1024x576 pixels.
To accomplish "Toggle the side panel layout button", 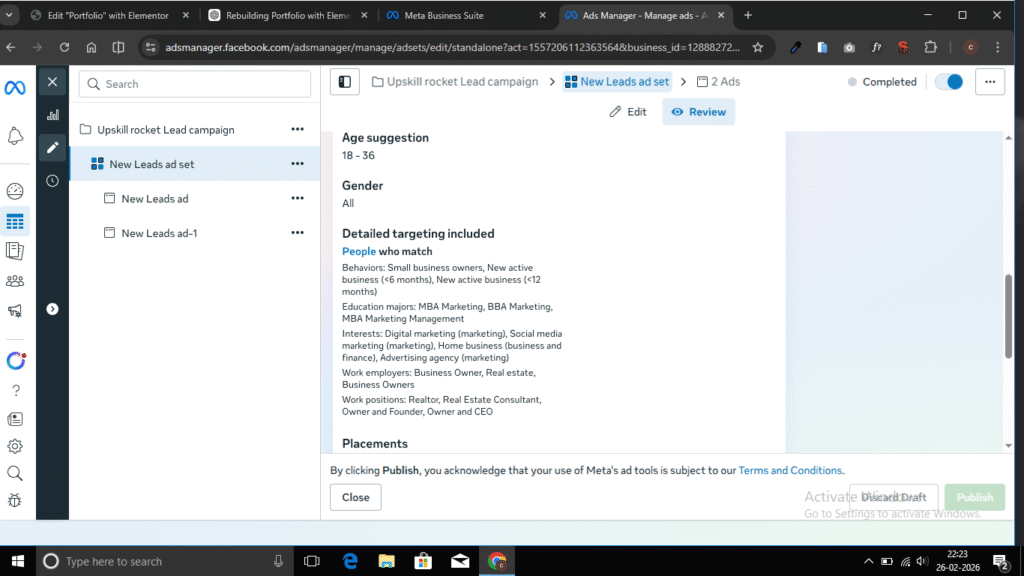I will pyautogui.click(x=344, y=82).
